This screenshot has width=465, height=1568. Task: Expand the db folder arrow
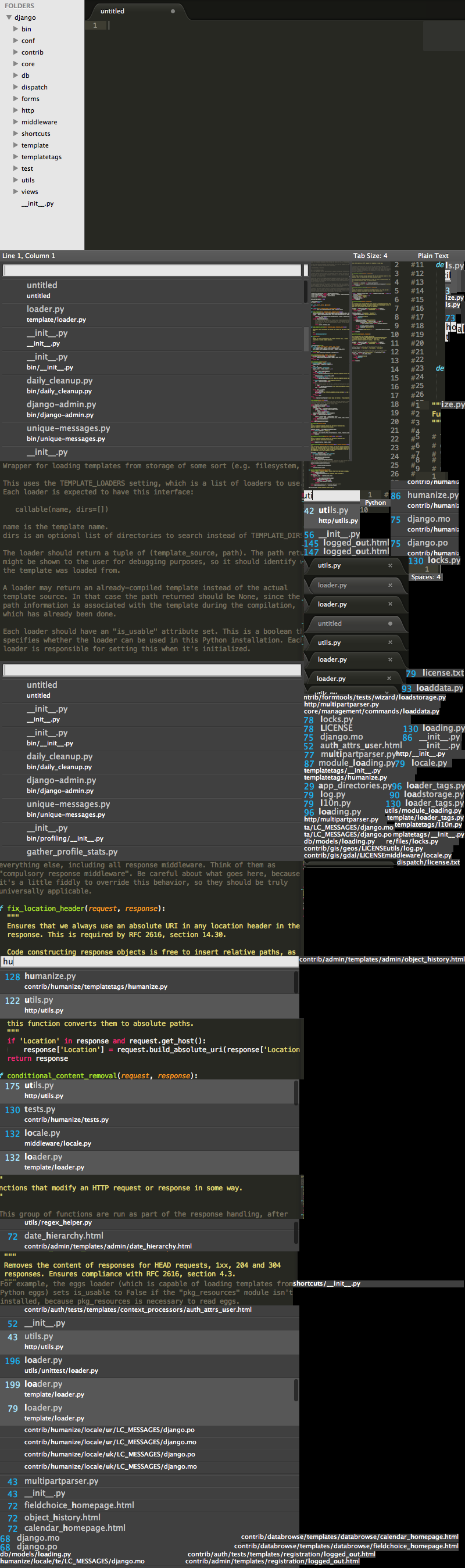(x=16, y=76)
